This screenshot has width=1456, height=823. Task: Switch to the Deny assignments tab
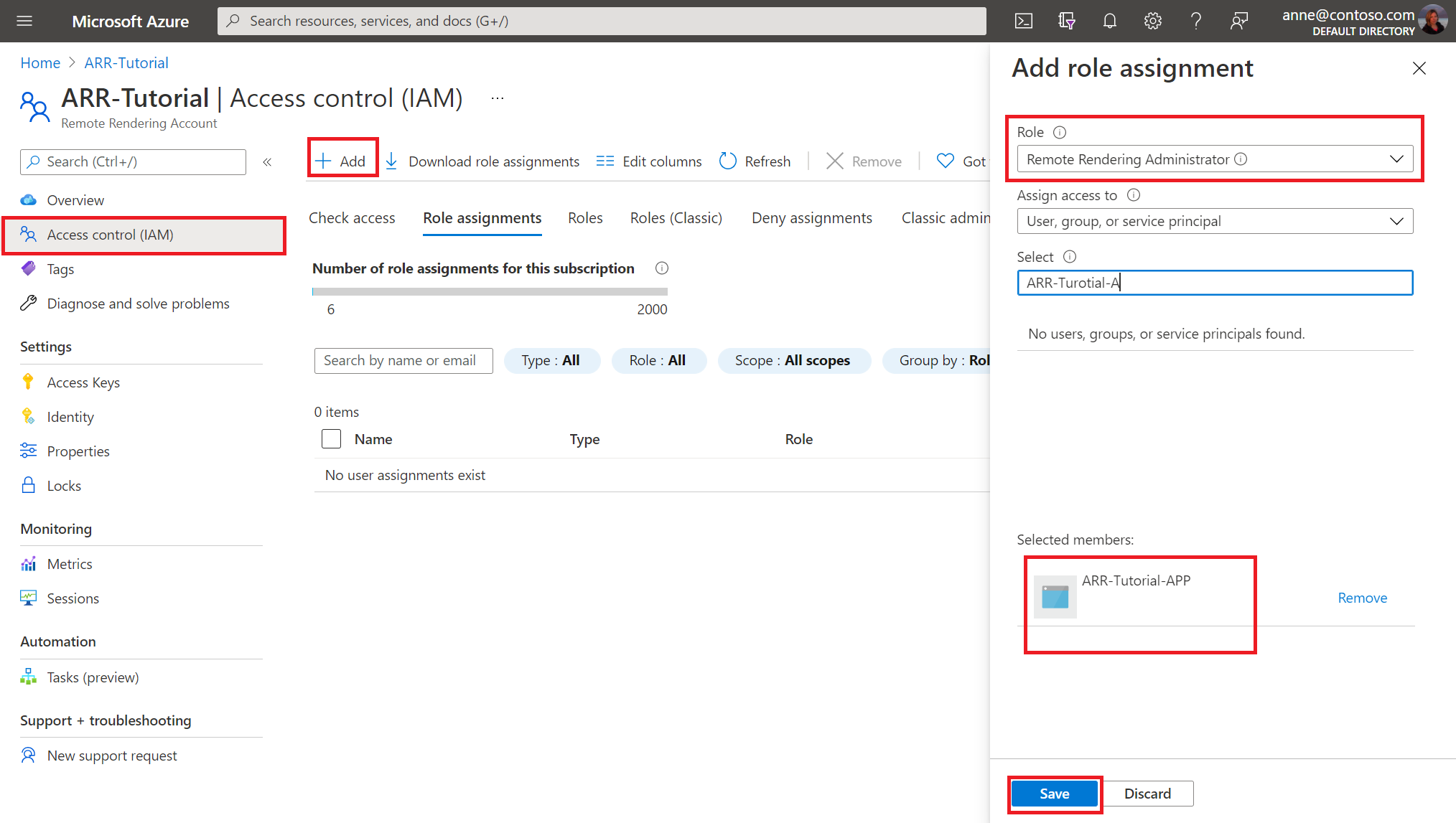[812, 217]
